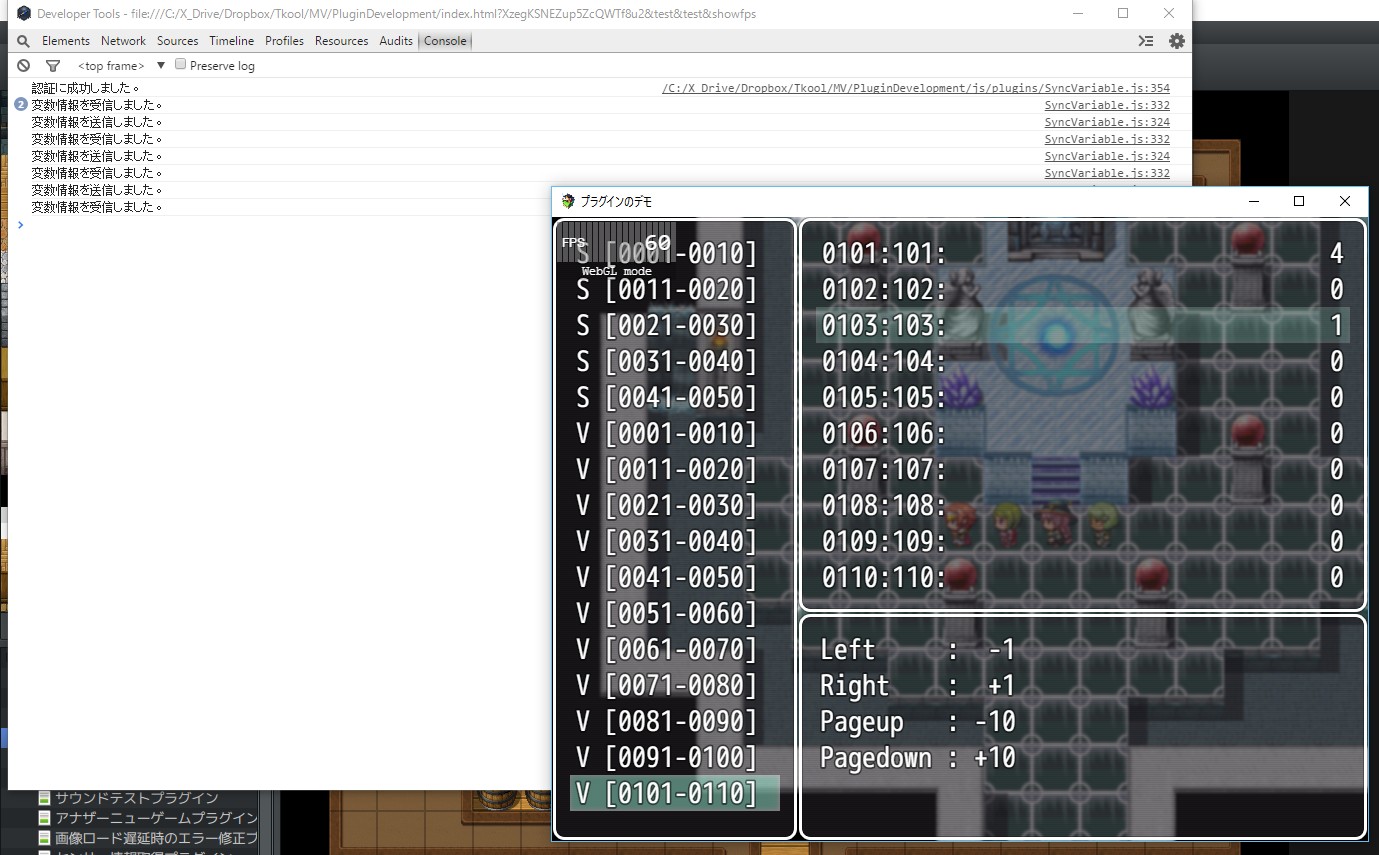Clear the console log with the circle-slash icon
The image size is (1379, 855).
pos(24,66)
